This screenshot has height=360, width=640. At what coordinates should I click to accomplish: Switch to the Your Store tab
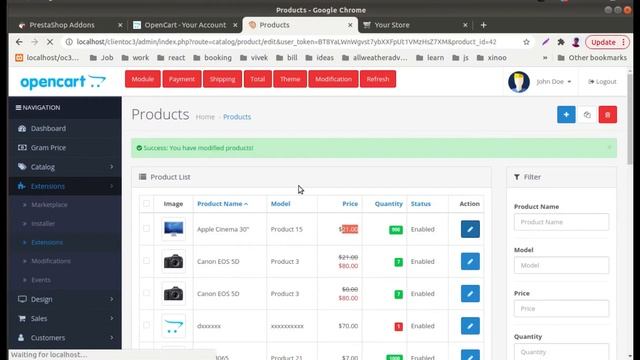coord(391,25)
